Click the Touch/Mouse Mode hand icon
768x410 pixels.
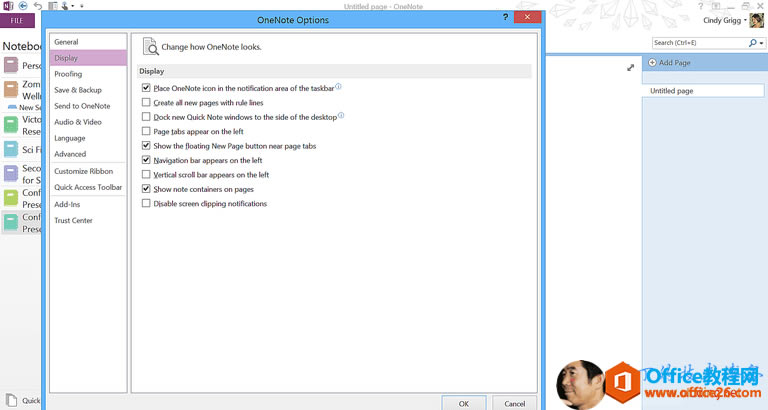tap(65, 6)
